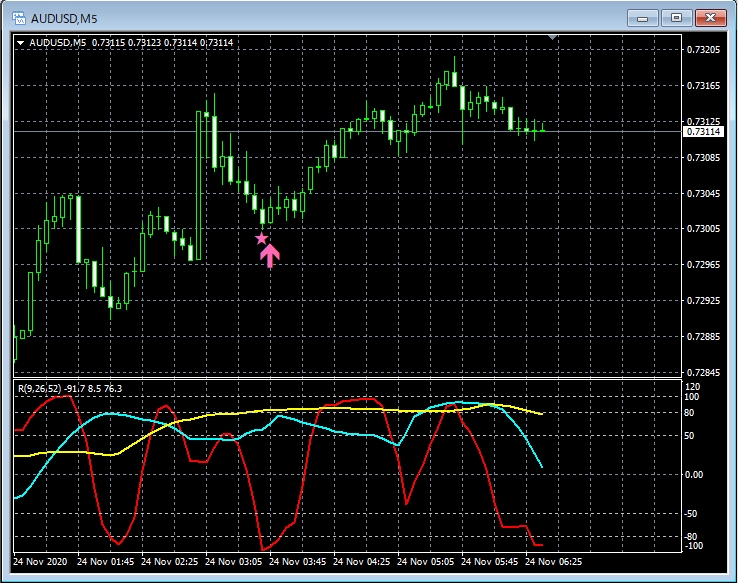Click the AUDUSD,M5 OHLC values text
Image resolution: width=739 pixels, height=583 pixels.
coord(162,43)
